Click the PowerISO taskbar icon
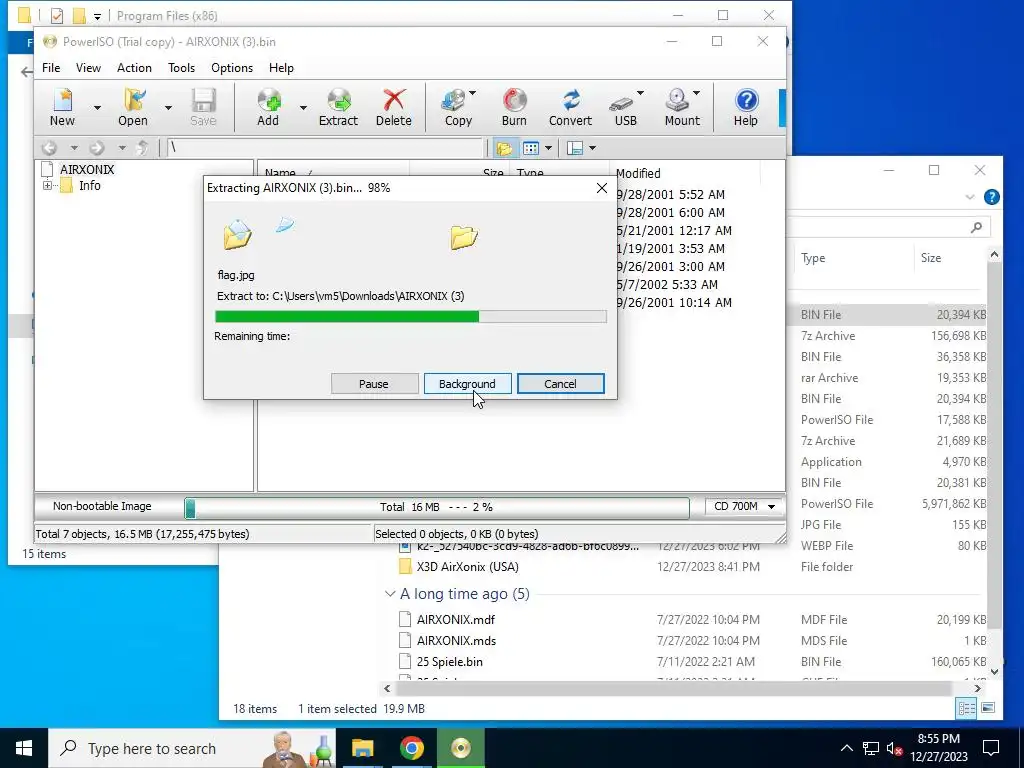The height and width of the screenshot is (768, 1024). coord(460,748)
